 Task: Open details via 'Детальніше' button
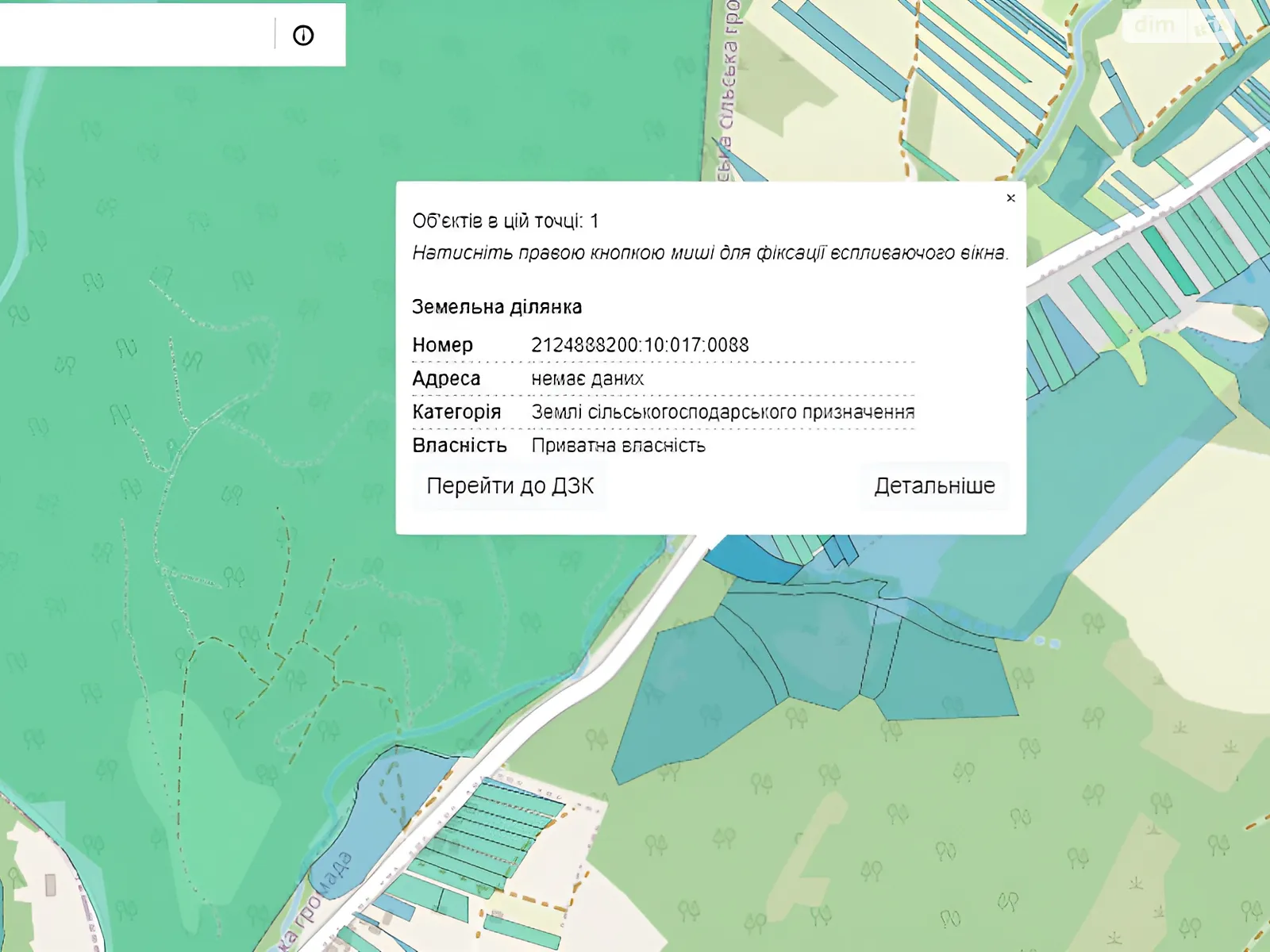(934, 486)
